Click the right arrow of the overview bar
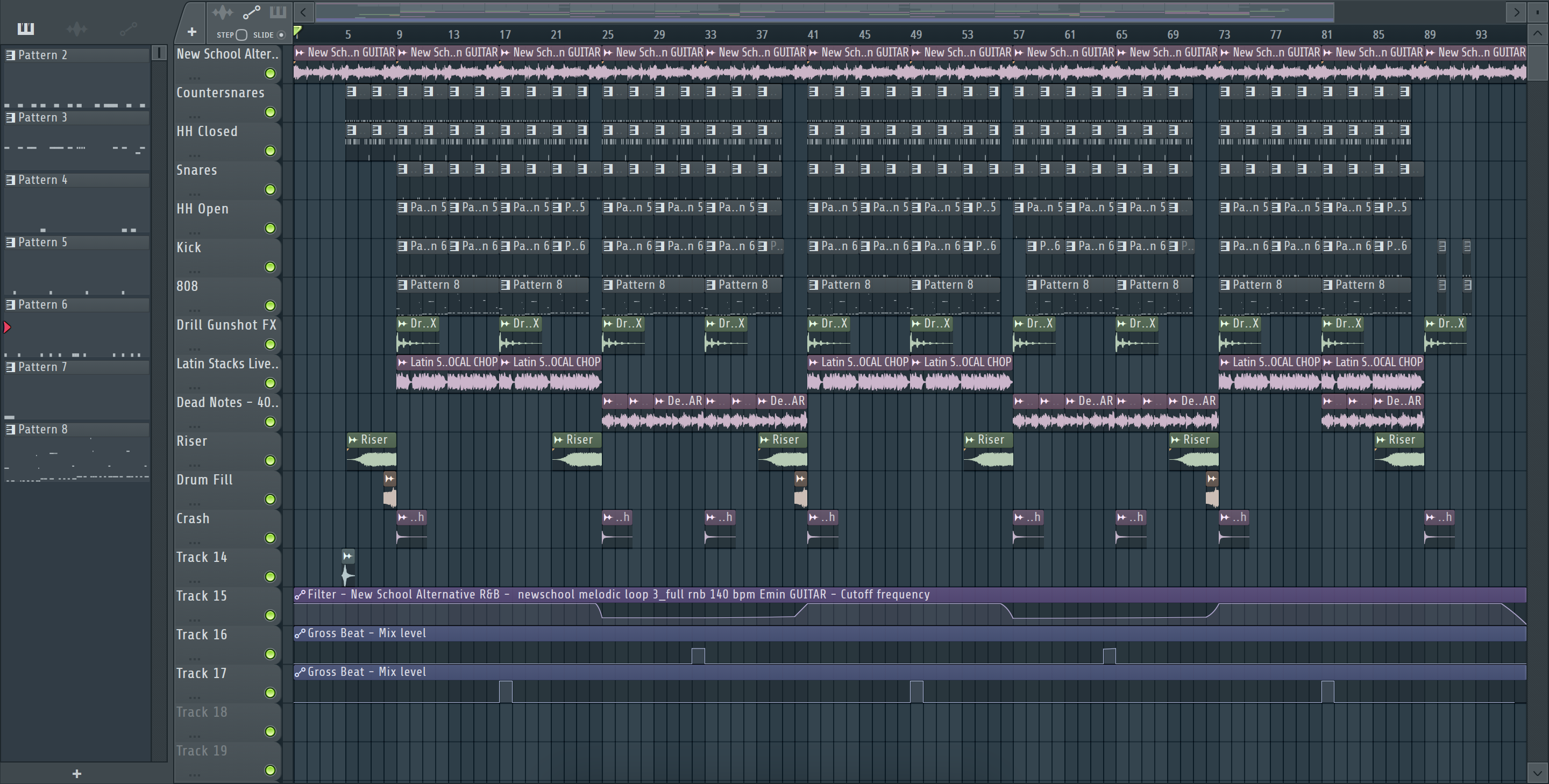 point(1516,12)
